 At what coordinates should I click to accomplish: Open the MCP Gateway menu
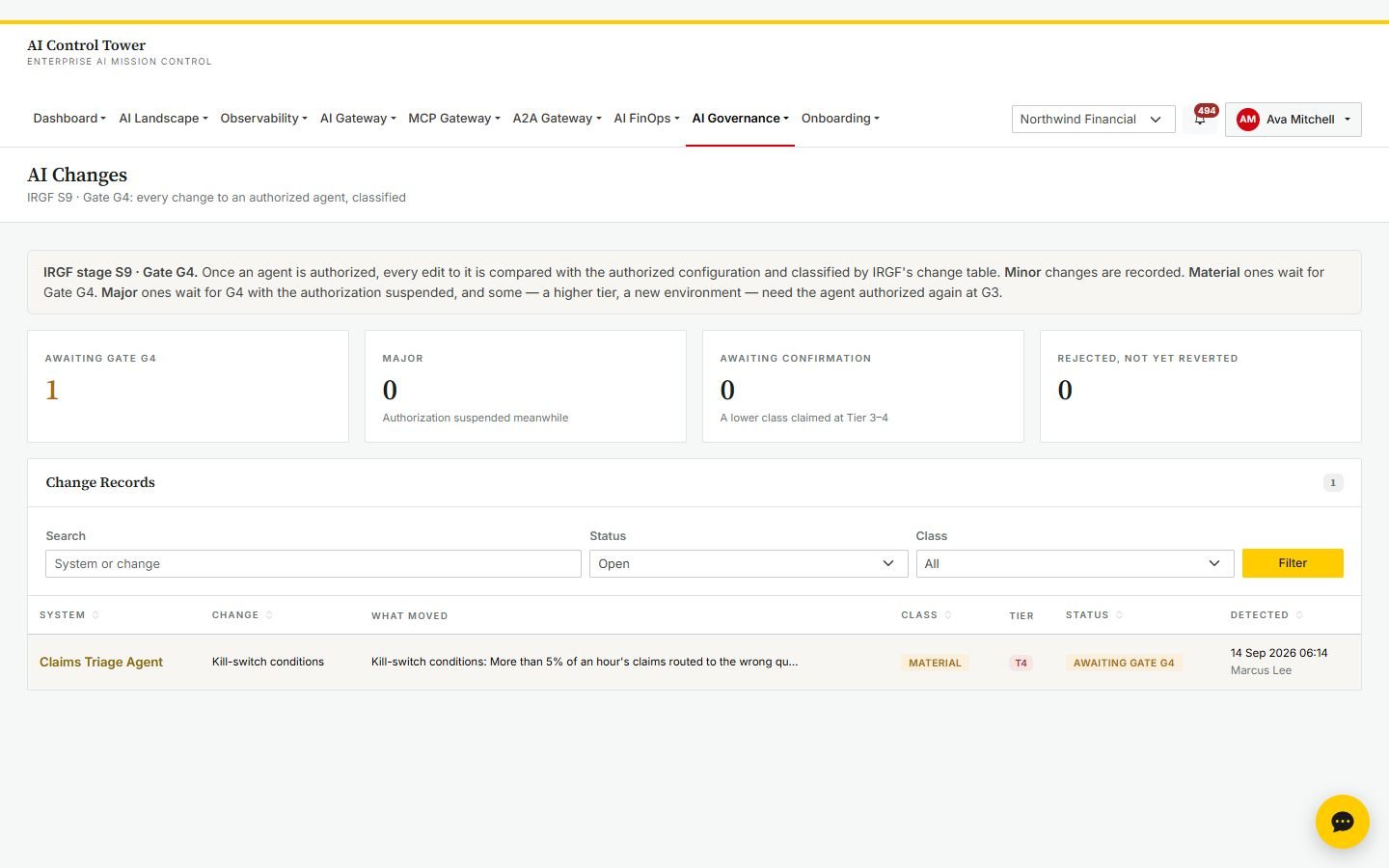pyautogui.click(x=453, y=119)
